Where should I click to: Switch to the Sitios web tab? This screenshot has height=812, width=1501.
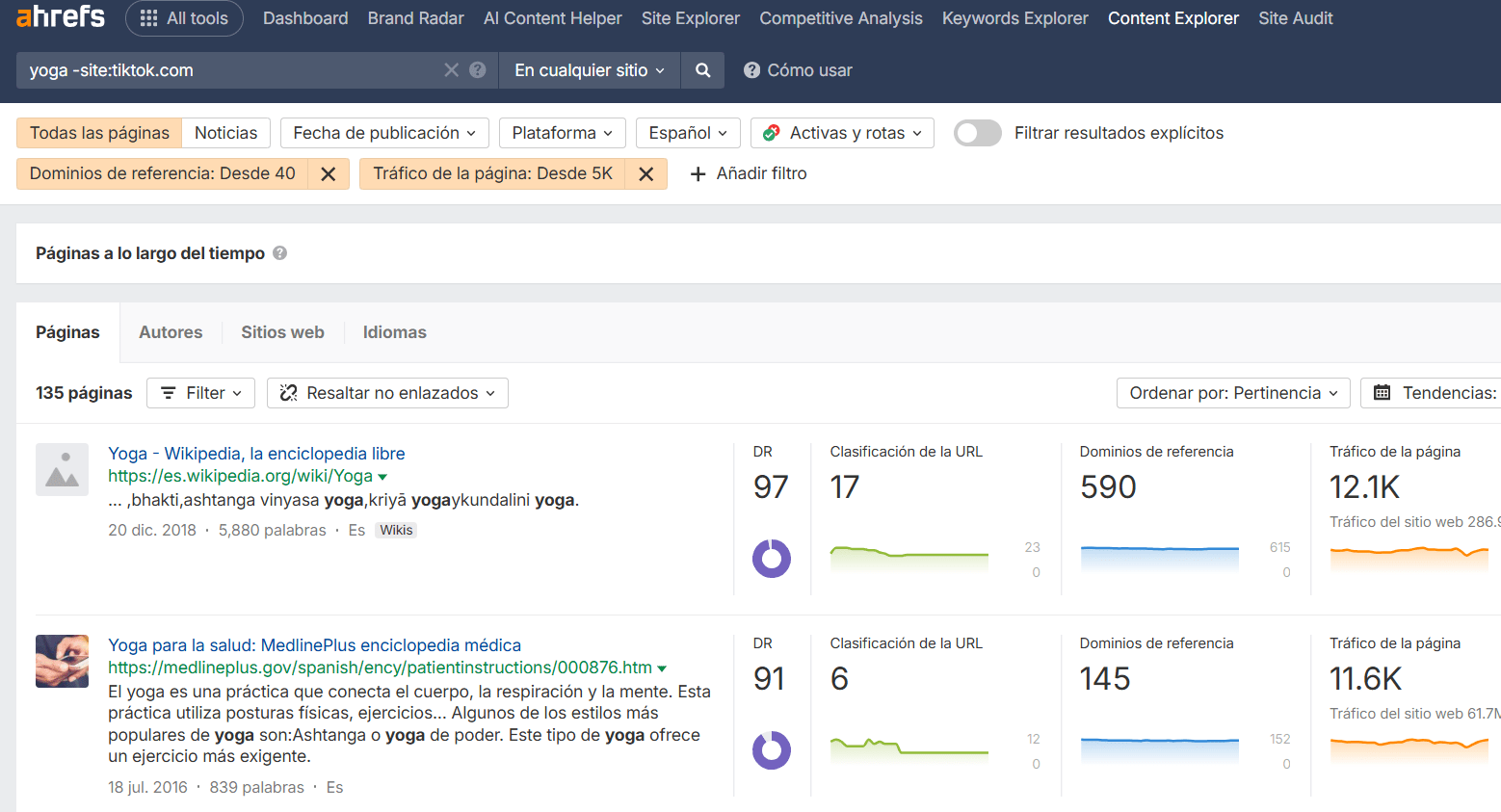coord(282,332)
